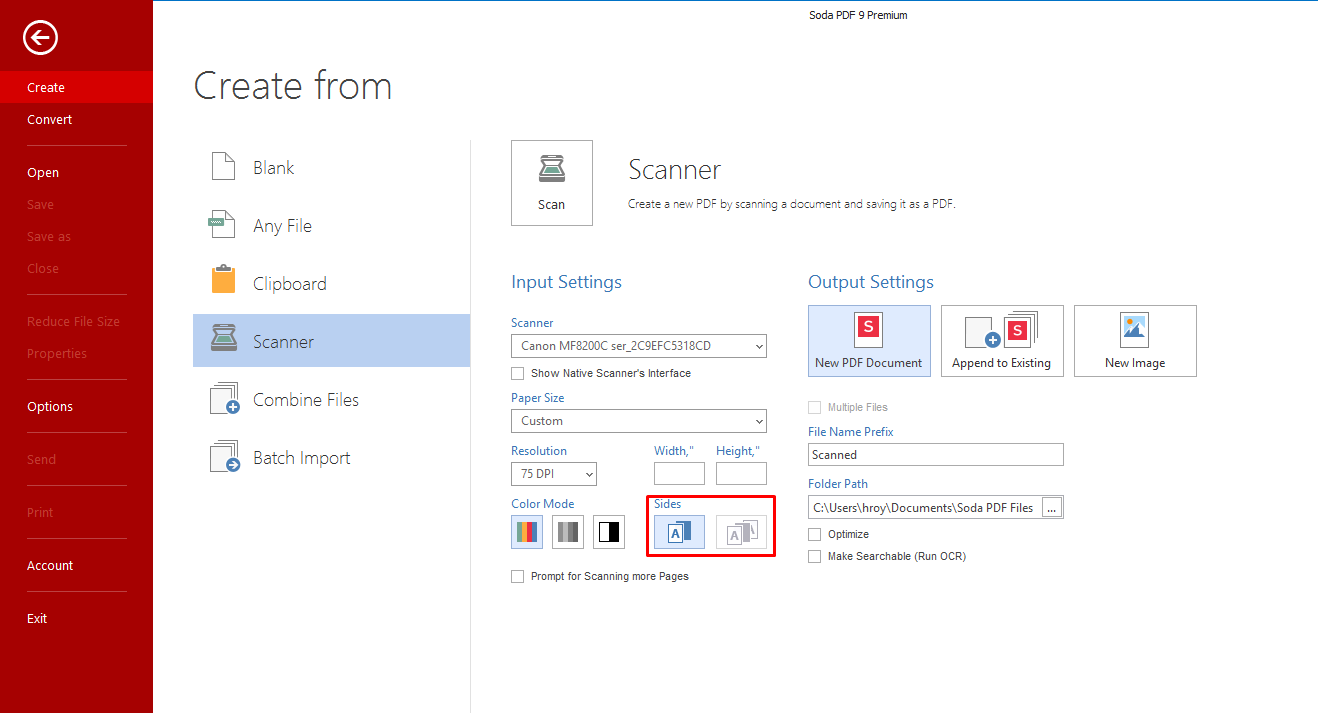Open the Resolution 75 DPI dropdown
1318x713 pixels.
pyautogui.click(x=553, y=474)
